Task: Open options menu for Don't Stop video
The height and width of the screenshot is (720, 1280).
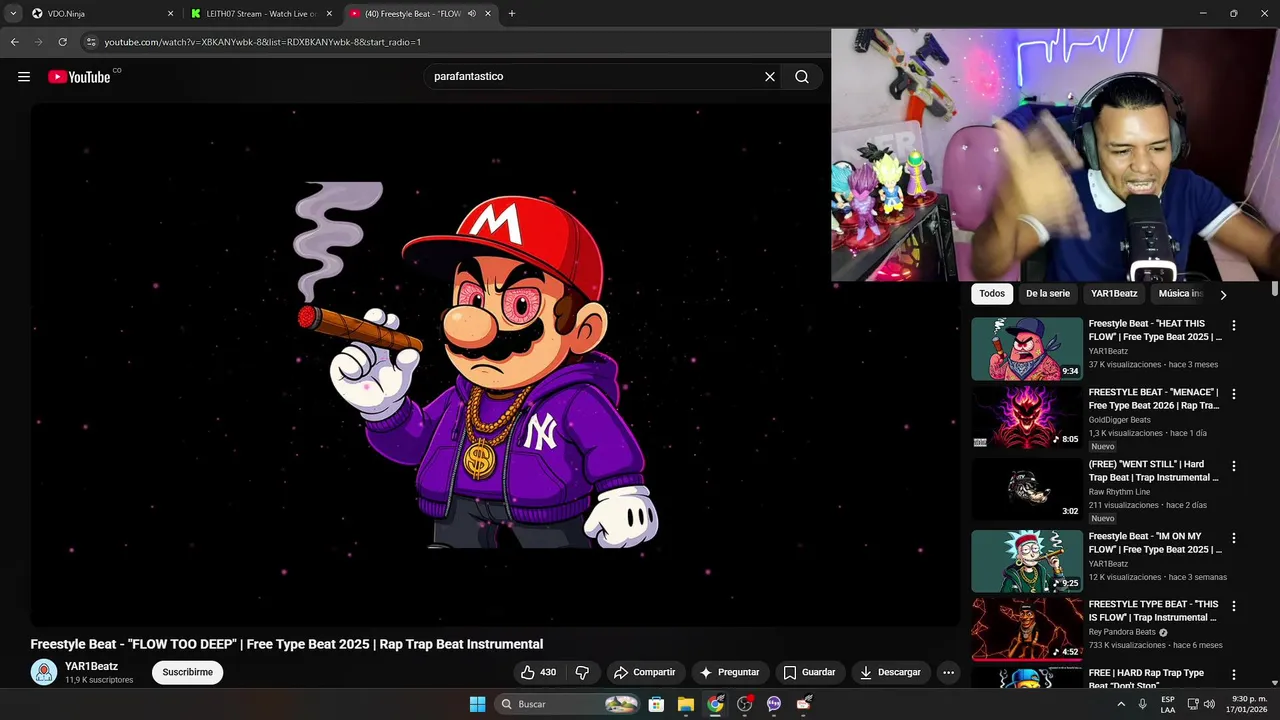Action: [x=1233, y=675]
